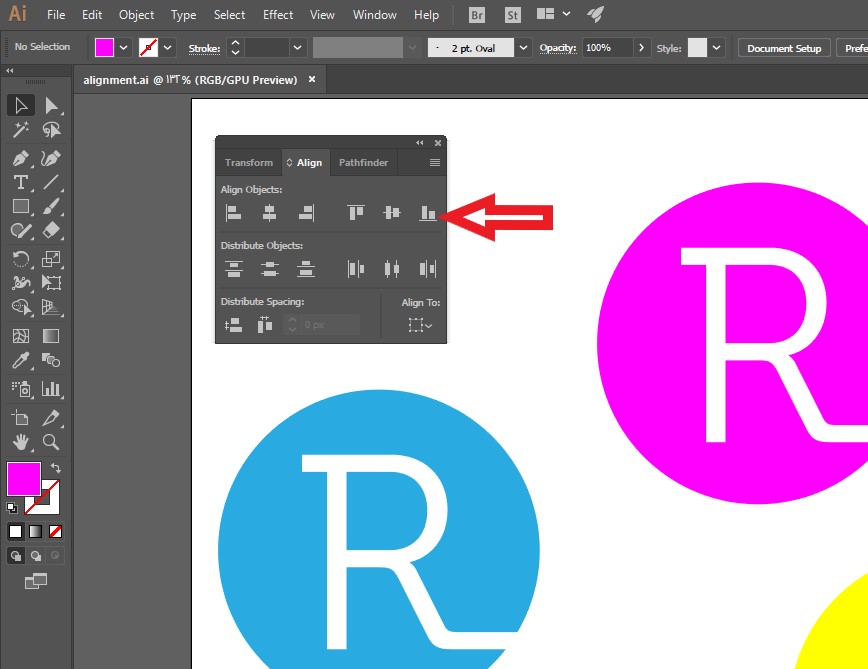Open the 2 pt. Oval brush dropdown
Image resolution: width=868 pixels, height=669 pixels.
coord(523,48)
